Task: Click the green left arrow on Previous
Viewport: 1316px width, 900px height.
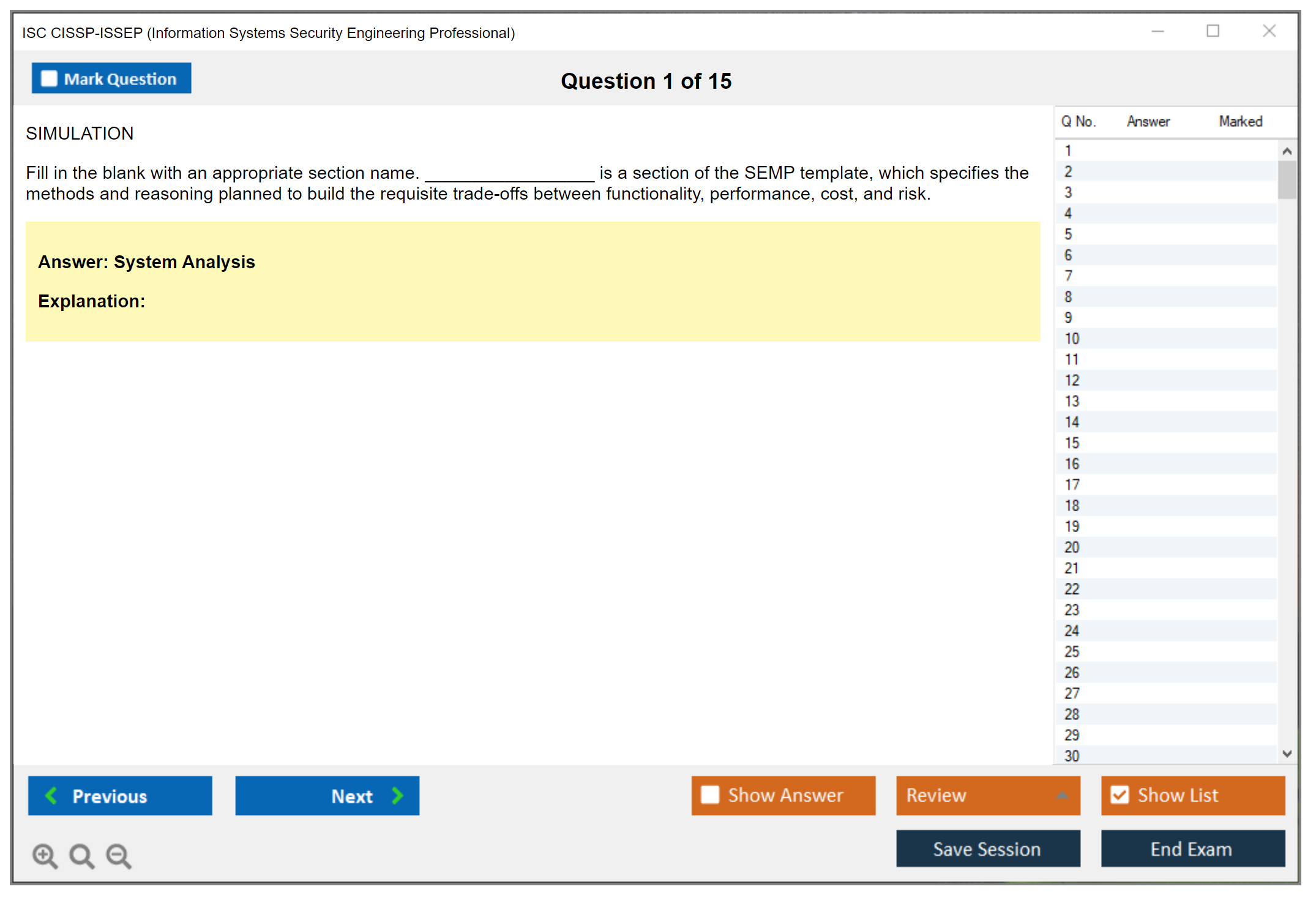Action: click(x=51, y=795)
